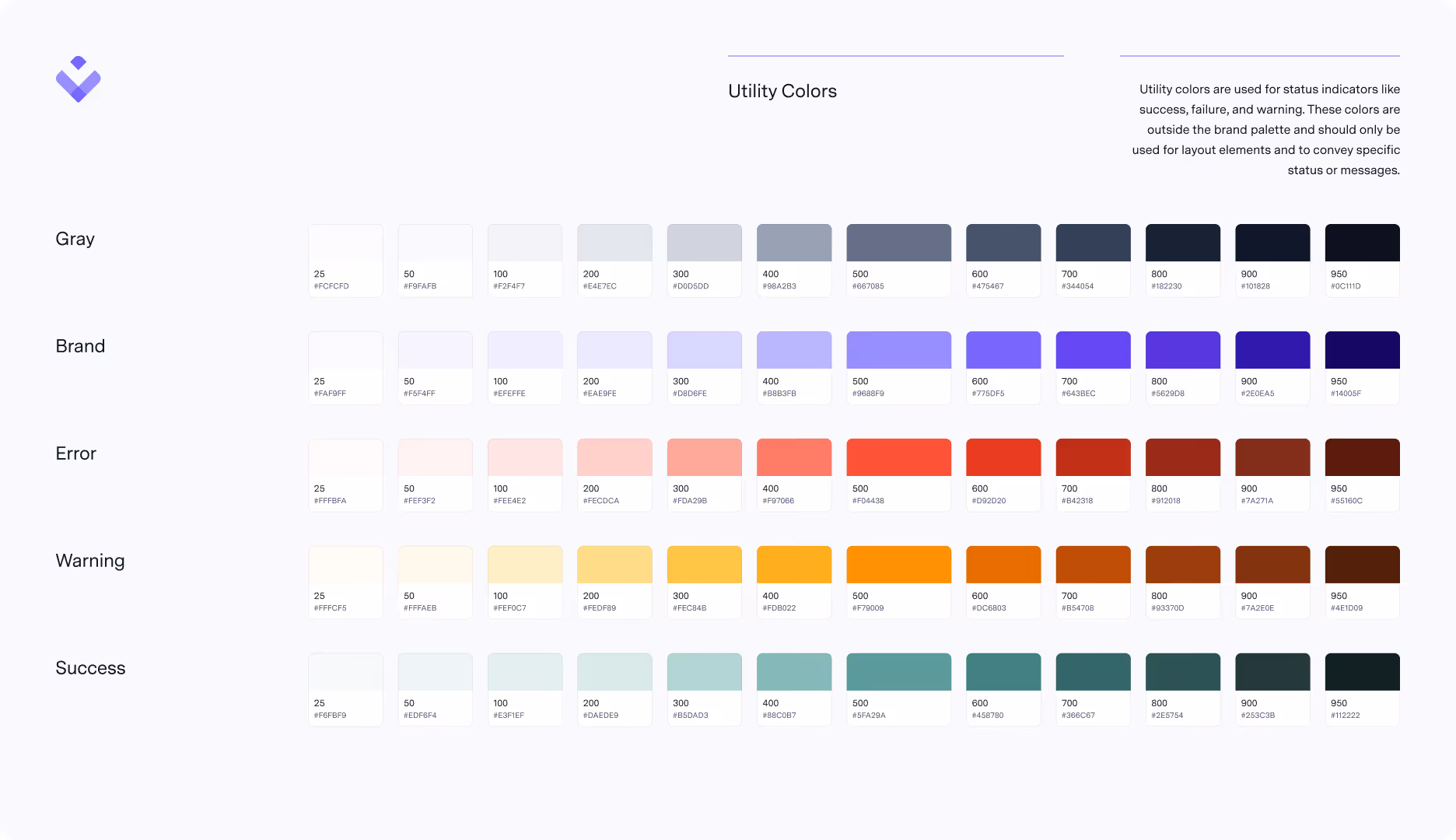Click the hex code #FEDF89
The image size is (1456, 840).
coord(600,608)
